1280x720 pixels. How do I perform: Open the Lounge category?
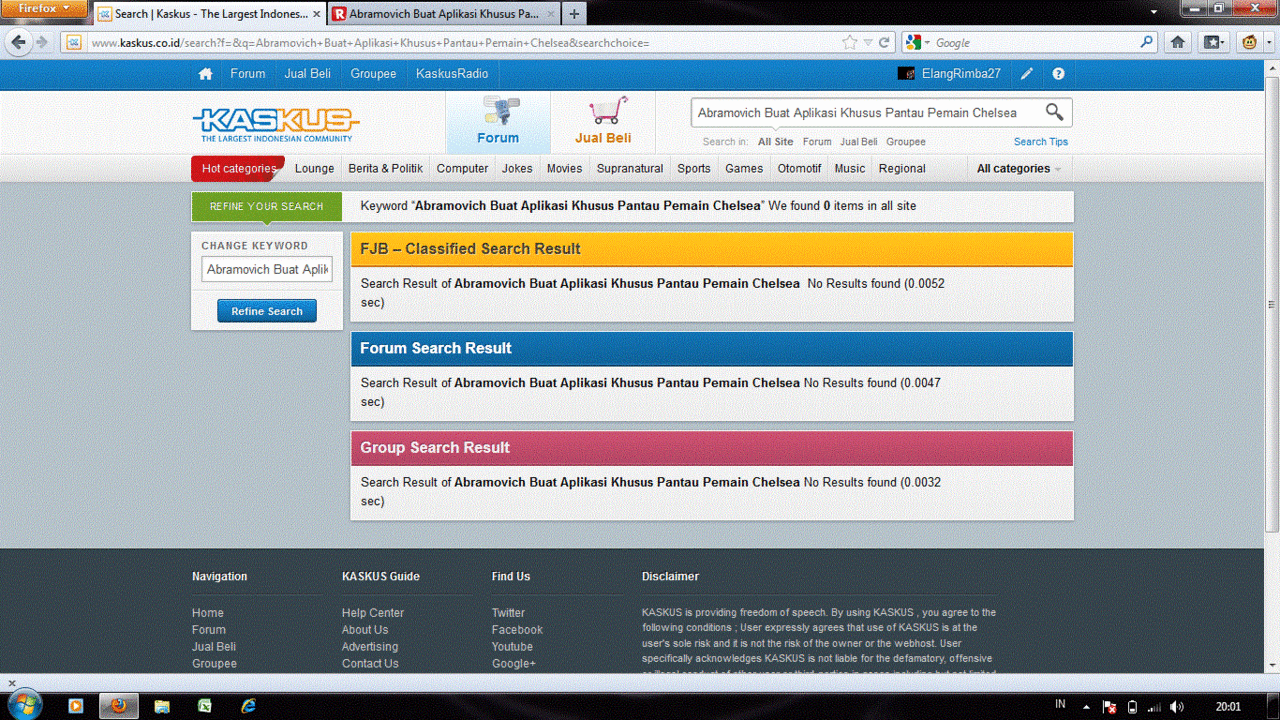pyautogui.click(x=314, y=169)
